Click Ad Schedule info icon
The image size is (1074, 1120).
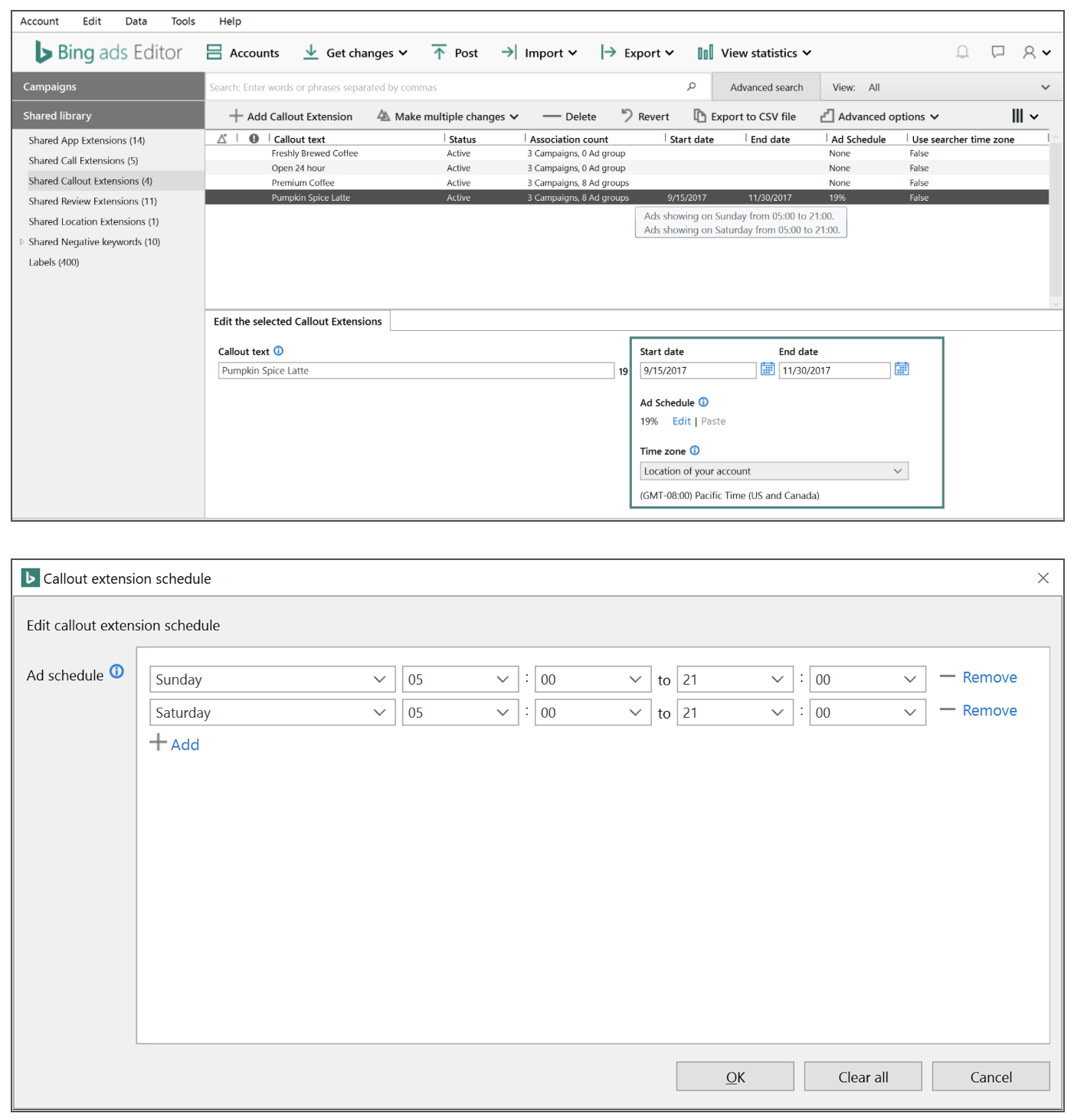click(703, 402)
